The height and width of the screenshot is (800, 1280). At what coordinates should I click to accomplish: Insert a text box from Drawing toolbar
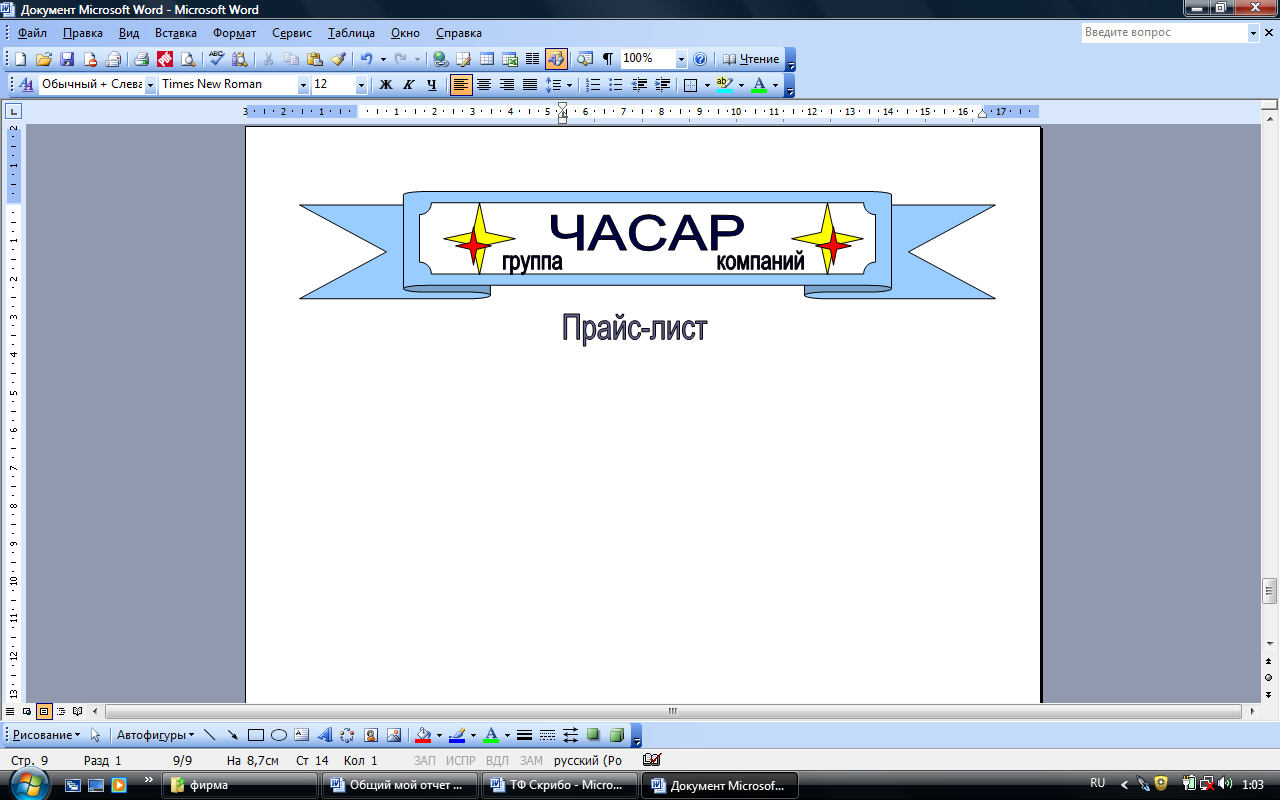pos(302,735)
